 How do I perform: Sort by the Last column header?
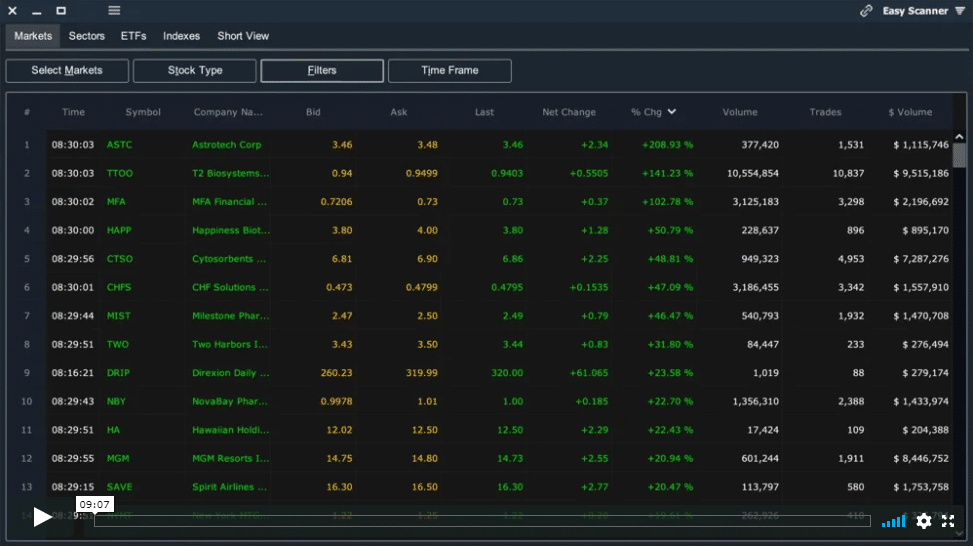(484, 112)
